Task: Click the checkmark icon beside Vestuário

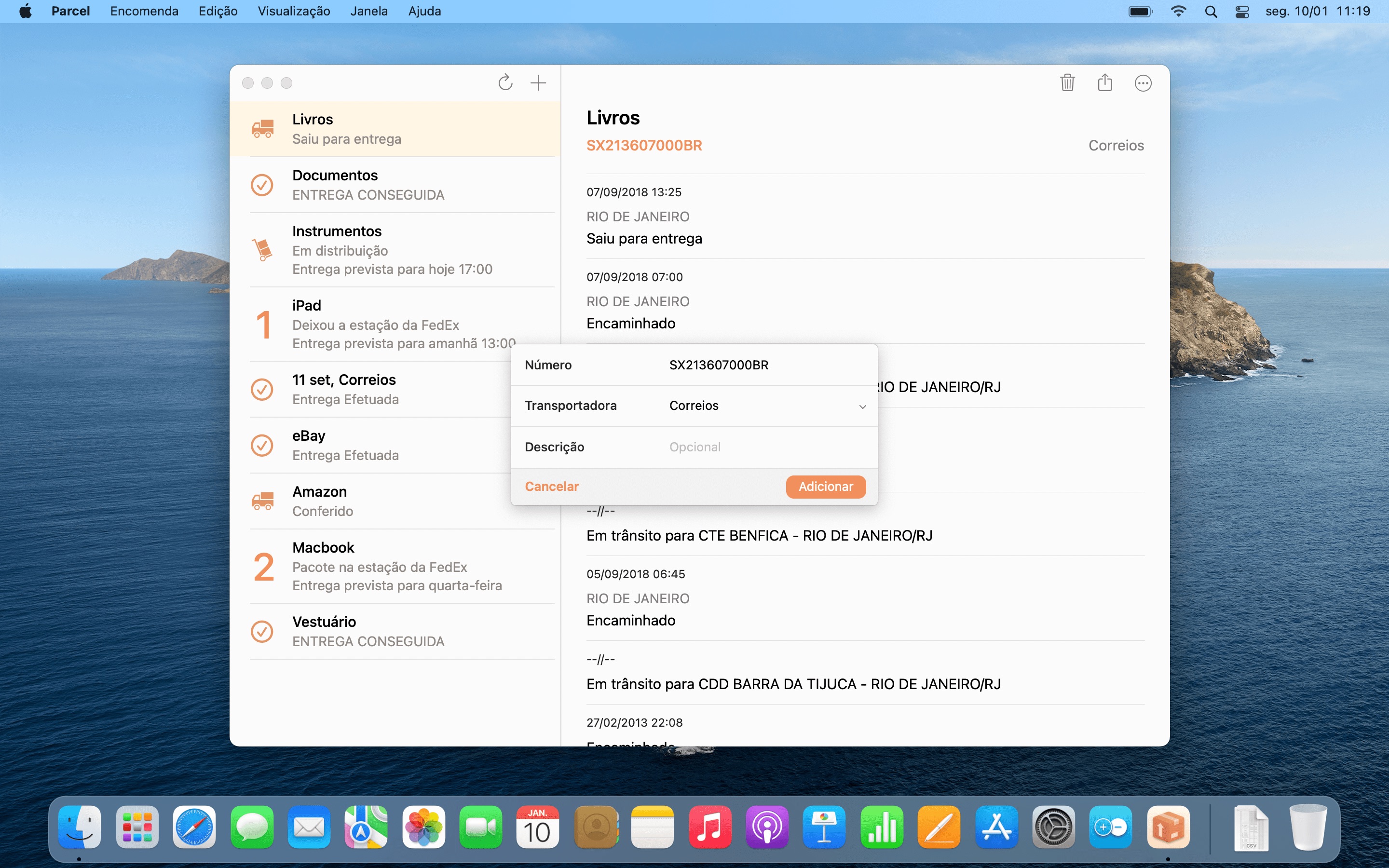Action: coord(262,632)
